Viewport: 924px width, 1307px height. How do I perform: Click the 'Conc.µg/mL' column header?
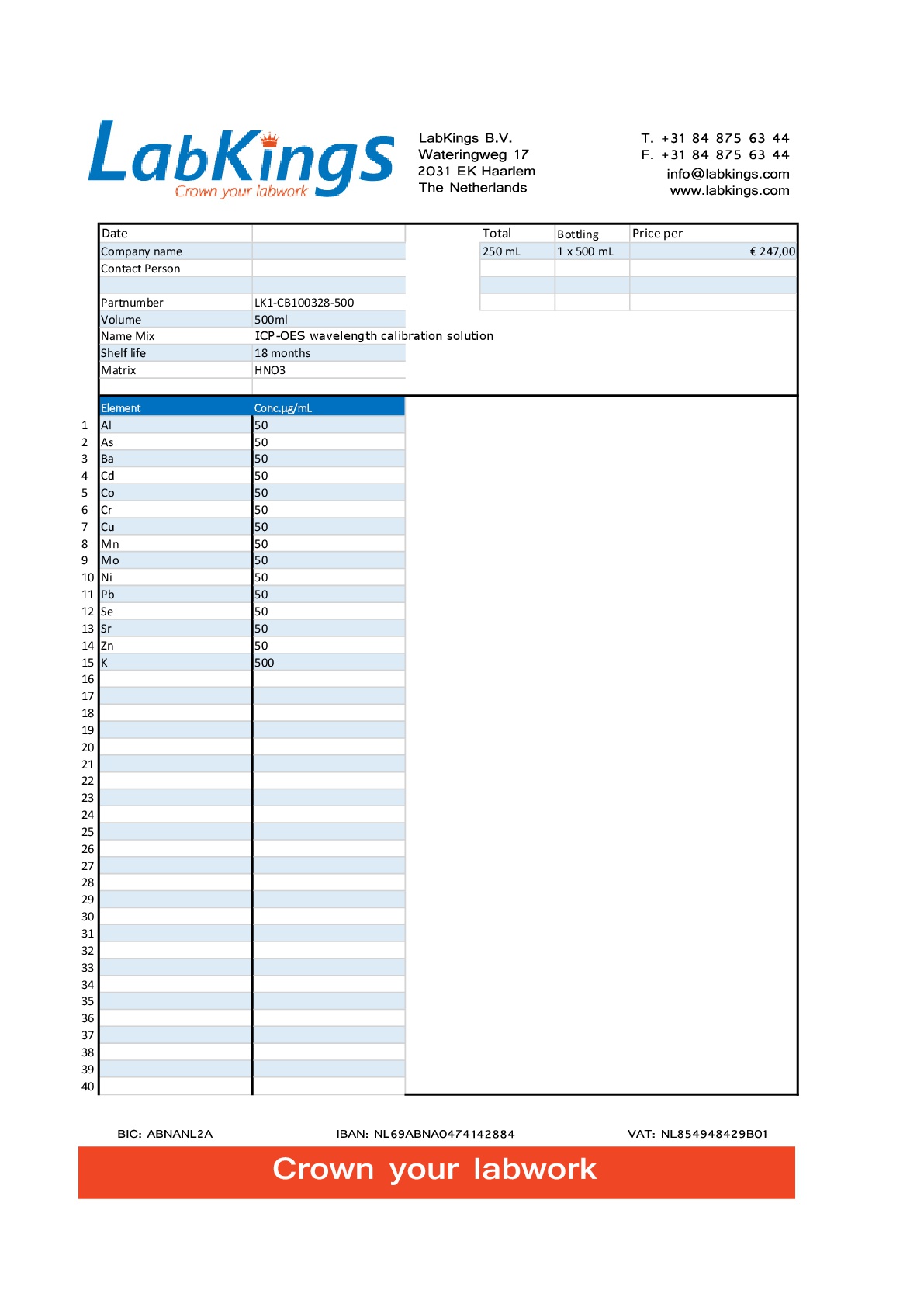coord(328,407)
